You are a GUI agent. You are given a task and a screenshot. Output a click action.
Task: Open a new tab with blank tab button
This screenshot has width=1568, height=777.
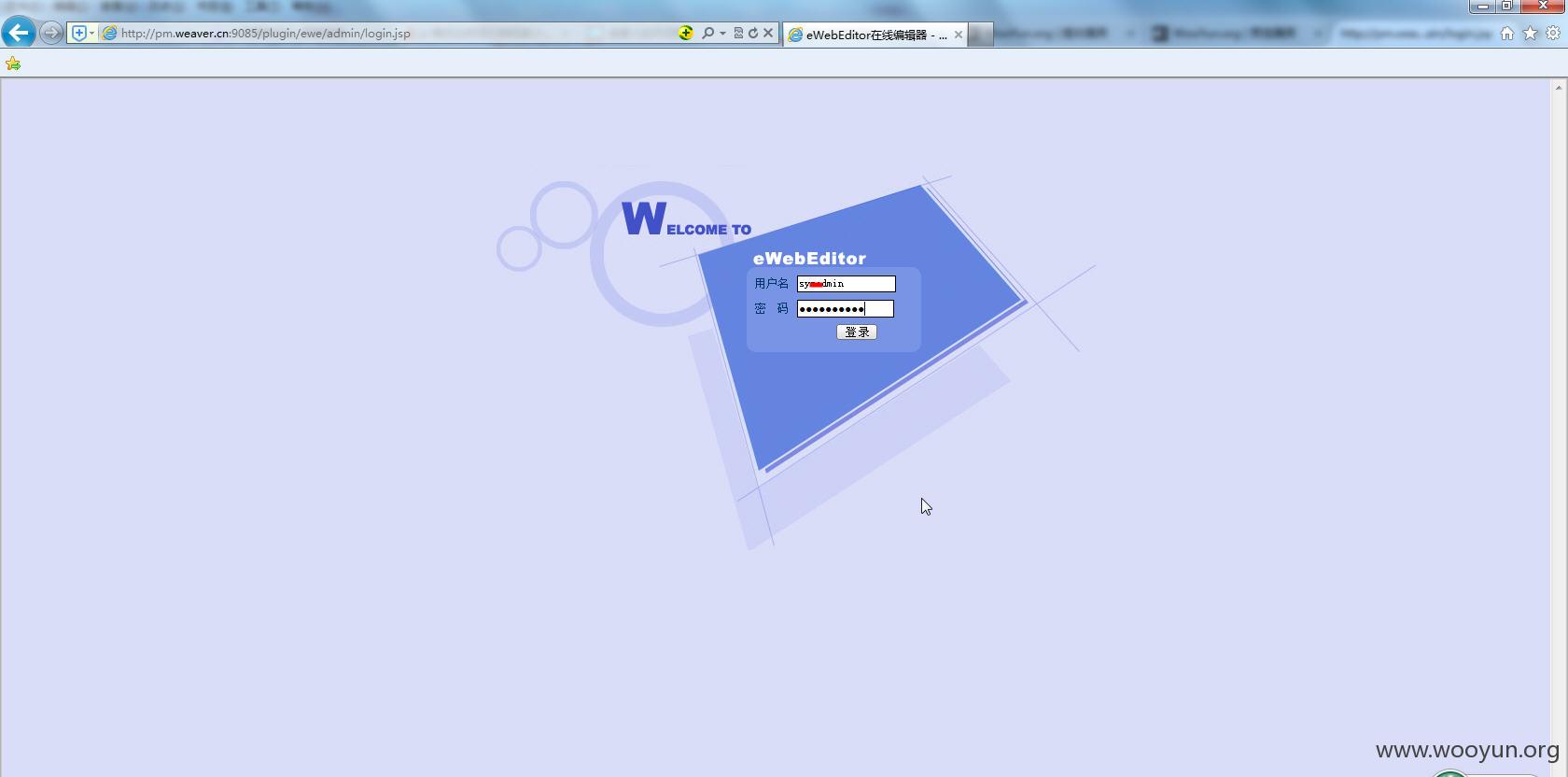[x=980, y=35]
